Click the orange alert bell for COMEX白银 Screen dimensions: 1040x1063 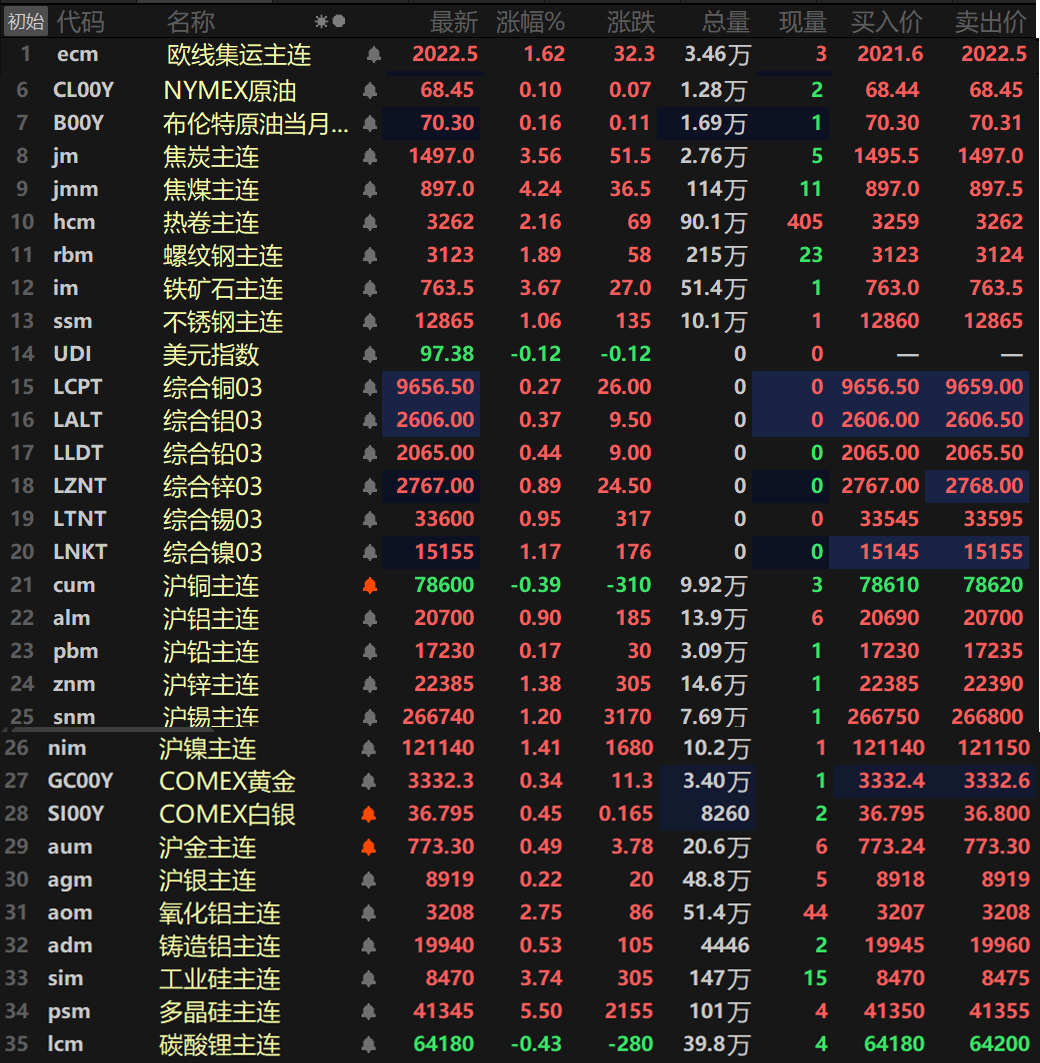tap(368, 814)
